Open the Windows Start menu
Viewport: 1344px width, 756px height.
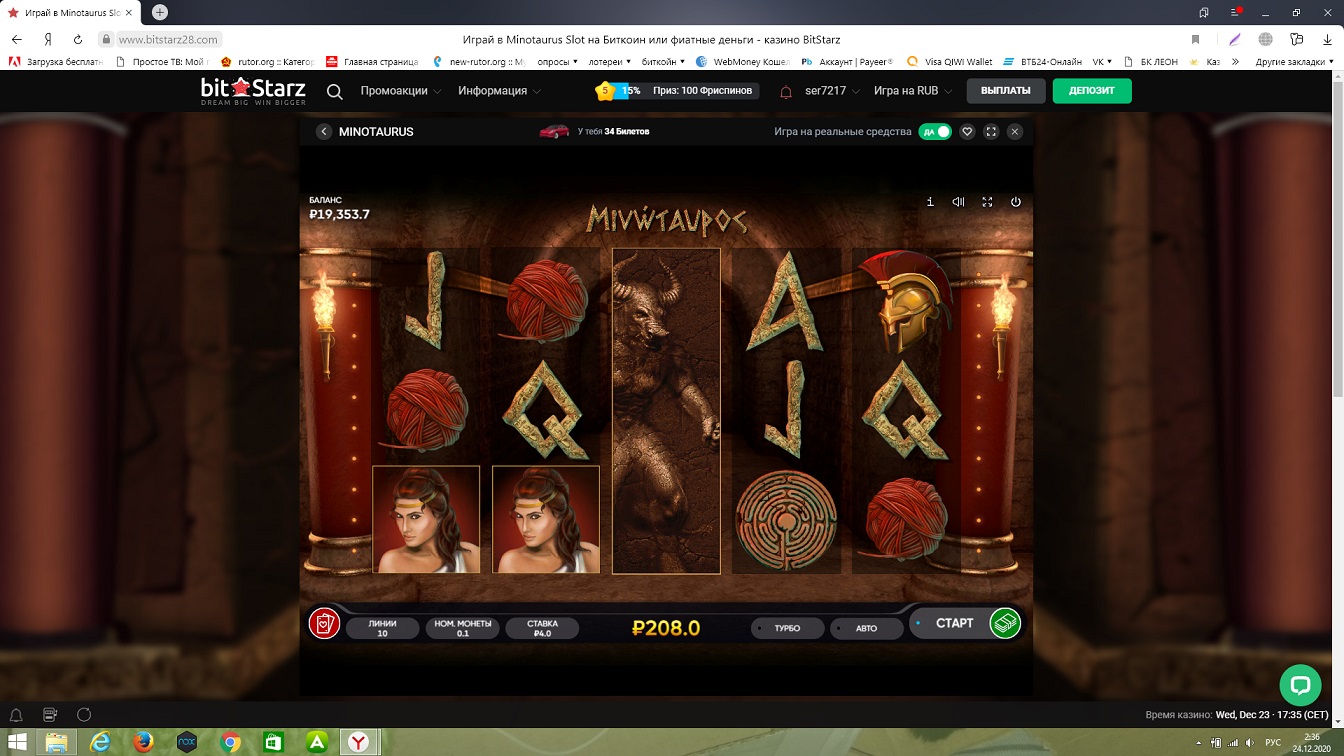(17, 742)
